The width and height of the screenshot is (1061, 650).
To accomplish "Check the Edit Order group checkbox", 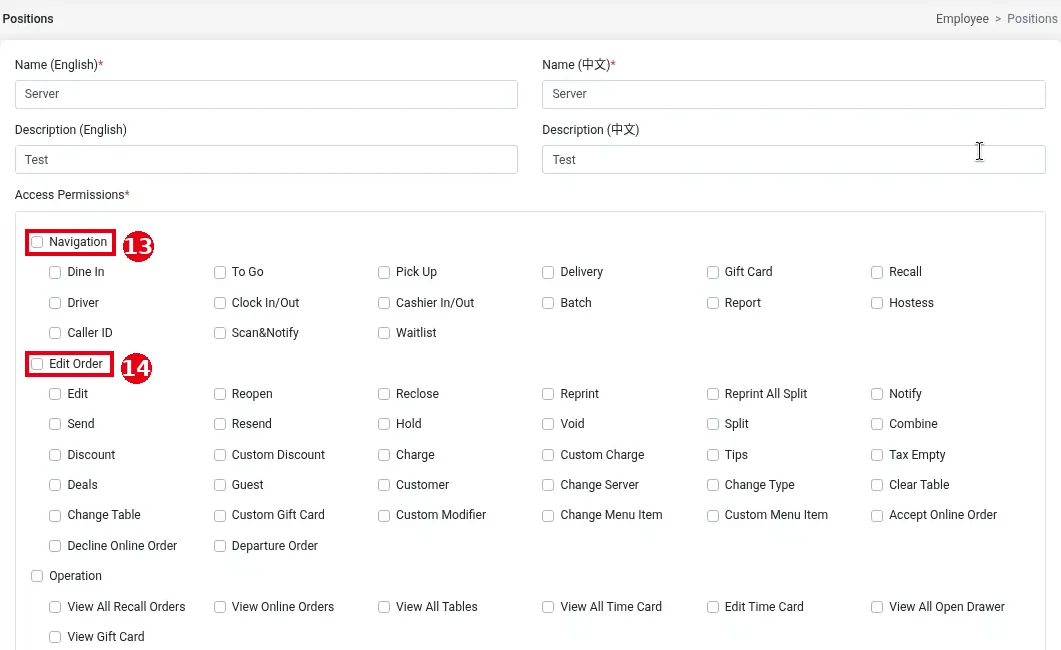I will coord(37,364).
